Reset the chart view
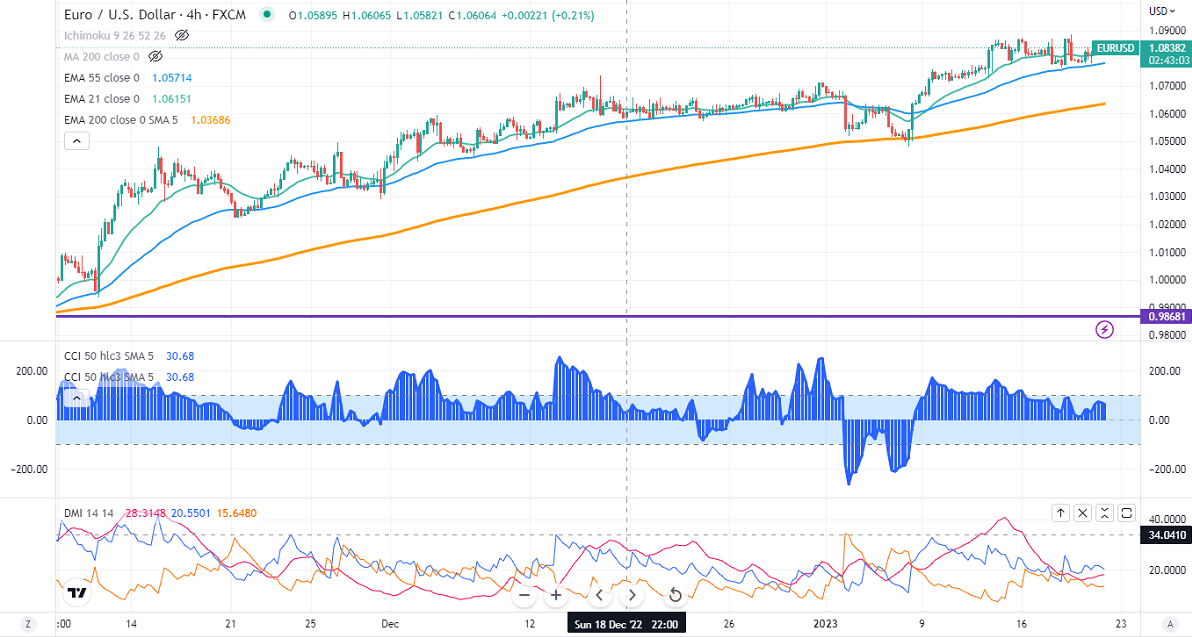Image resolution: width=1192 pixels, height=637 pixels. click(x=675, y=595)
